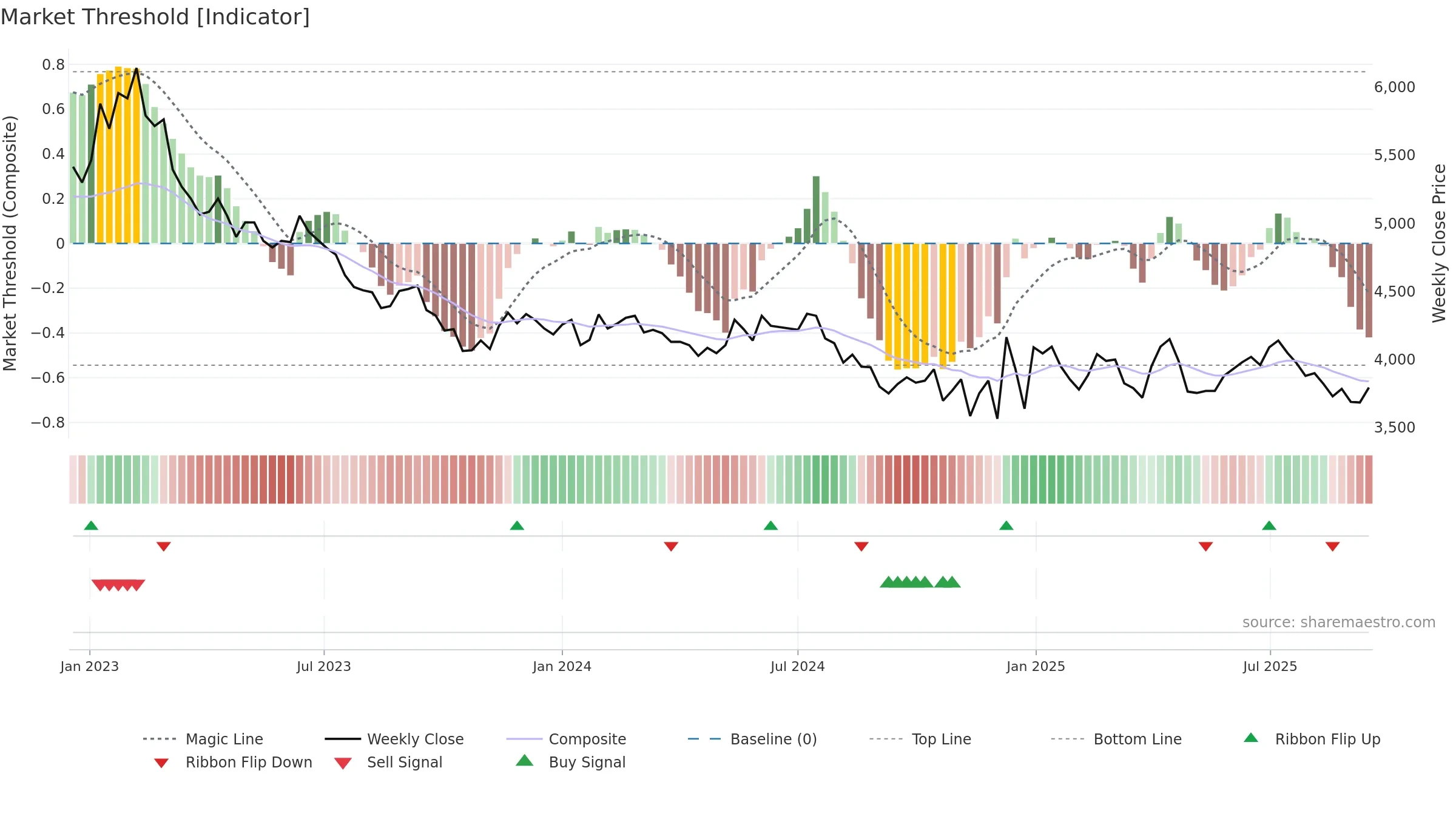This screenshot has height=819, width=1456.
Task: Click the Jul 2023 x-axis label
Action: point(324,666)
